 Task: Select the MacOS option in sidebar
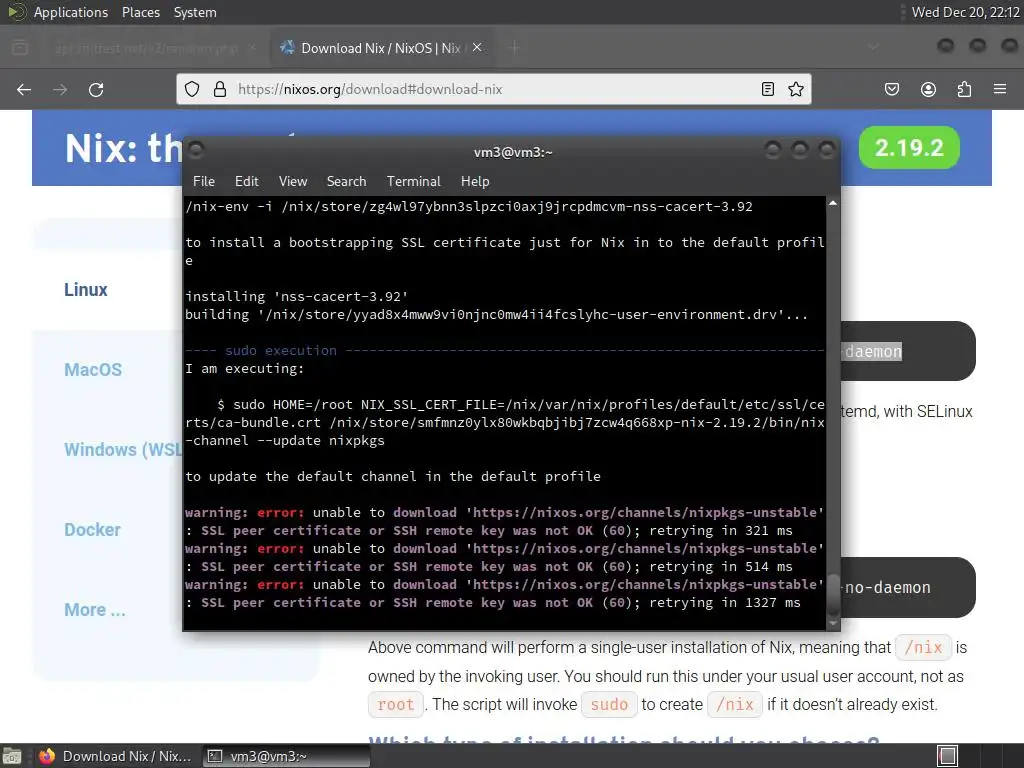pos(93,370)
